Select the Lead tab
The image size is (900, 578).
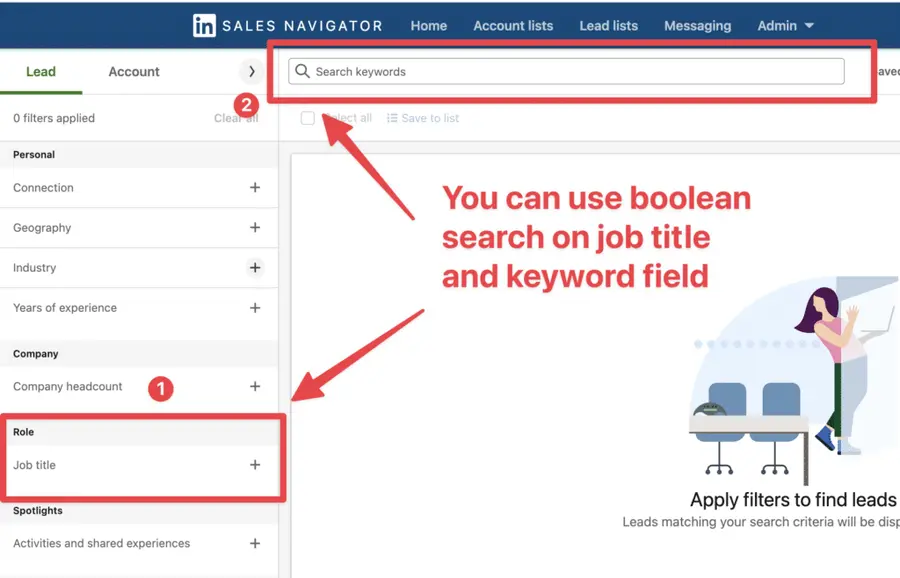(41, 71)
